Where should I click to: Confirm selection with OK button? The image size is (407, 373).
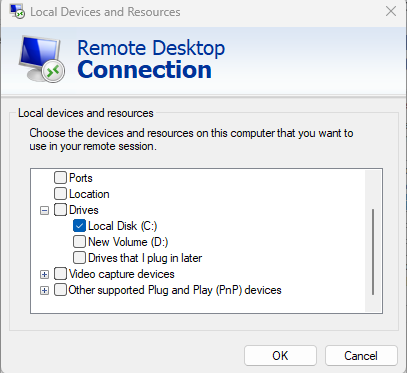[280, 356]
